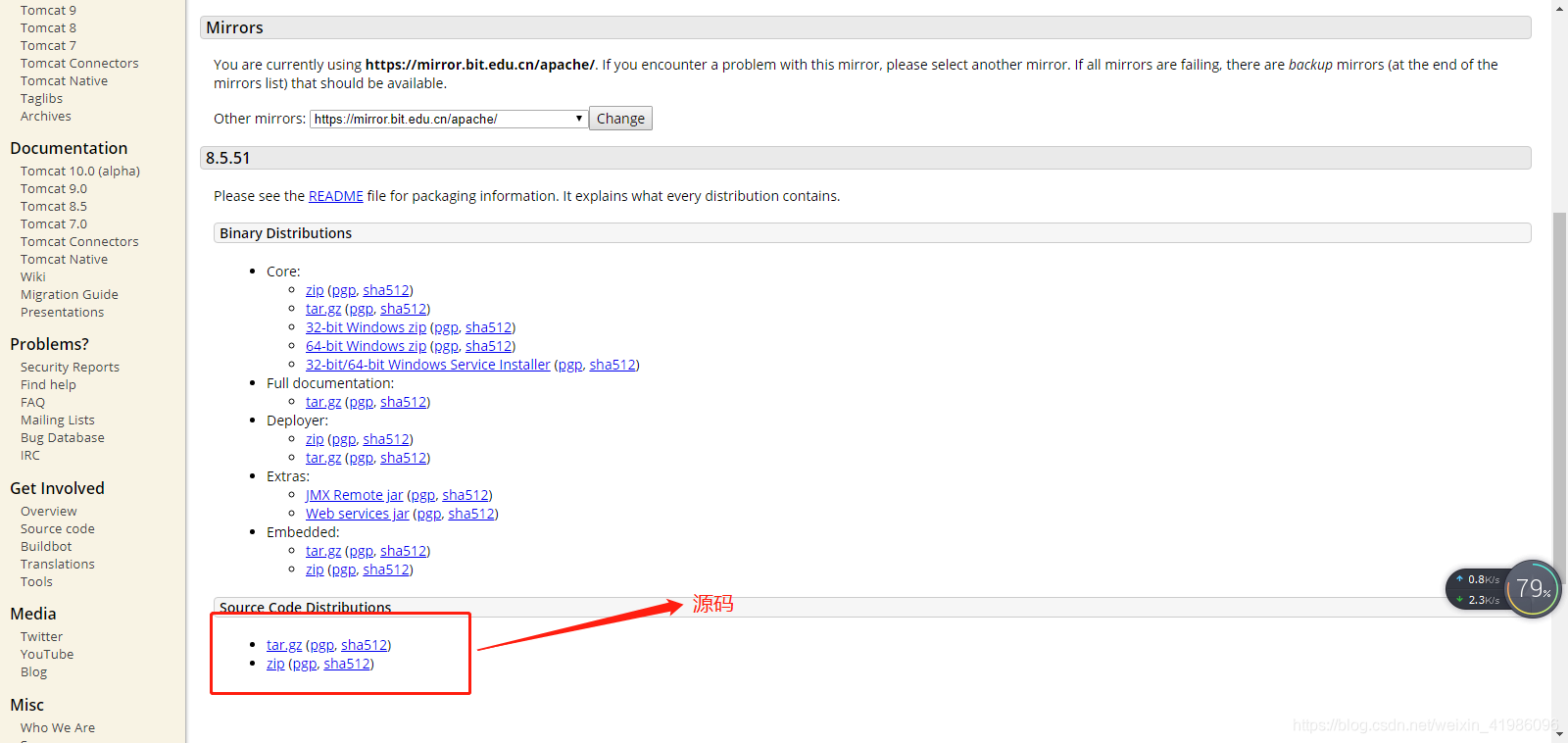Download the source code tar.gz
The width and height of the screenshot is (1568, 743).
point(284,645)
